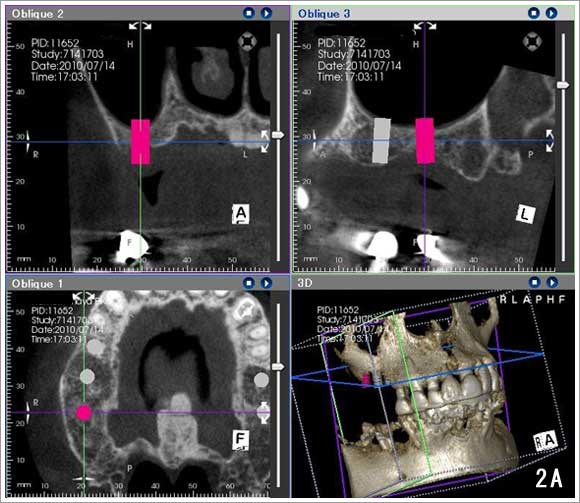Click the Oblique 1 panel title
The width and height of the screenshot is (580, 503).
(x=37, y=284)
